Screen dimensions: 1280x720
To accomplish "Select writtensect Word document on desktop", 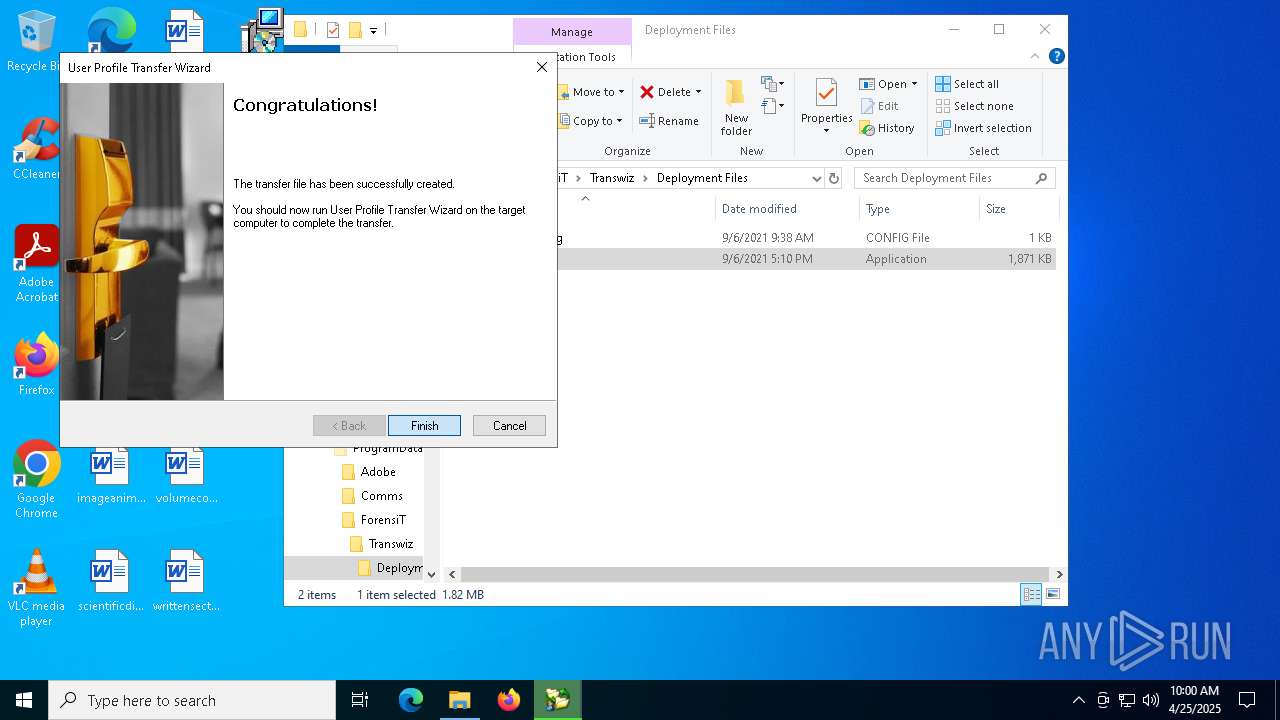I will coord(186,581).
